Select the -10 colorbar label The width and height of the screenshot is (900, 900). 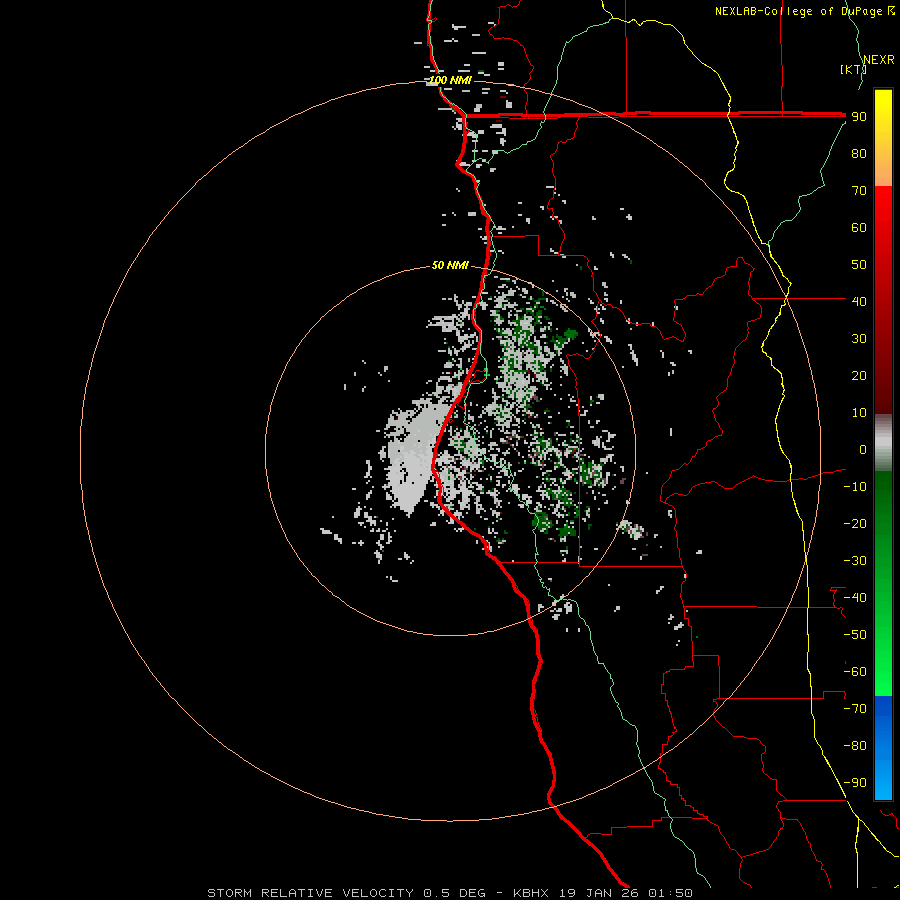coord(855,487)
